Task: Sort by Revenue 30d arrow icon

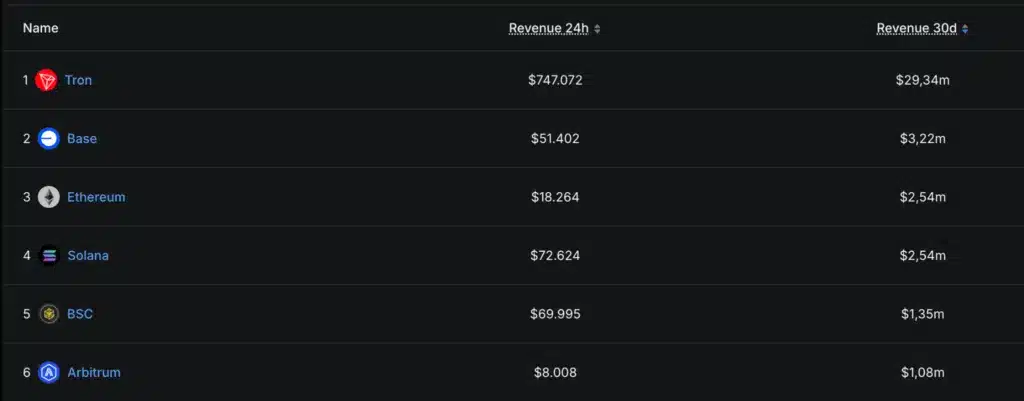Action: click(965, 29)
